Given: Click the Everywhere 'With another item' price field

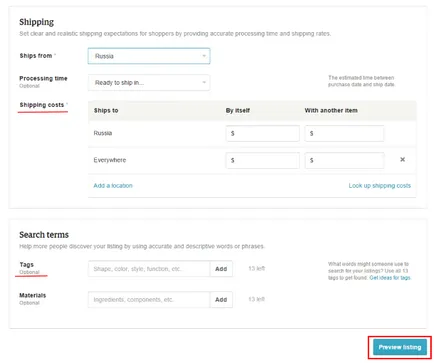Looking at the screenshot, I should coord(344,160).
